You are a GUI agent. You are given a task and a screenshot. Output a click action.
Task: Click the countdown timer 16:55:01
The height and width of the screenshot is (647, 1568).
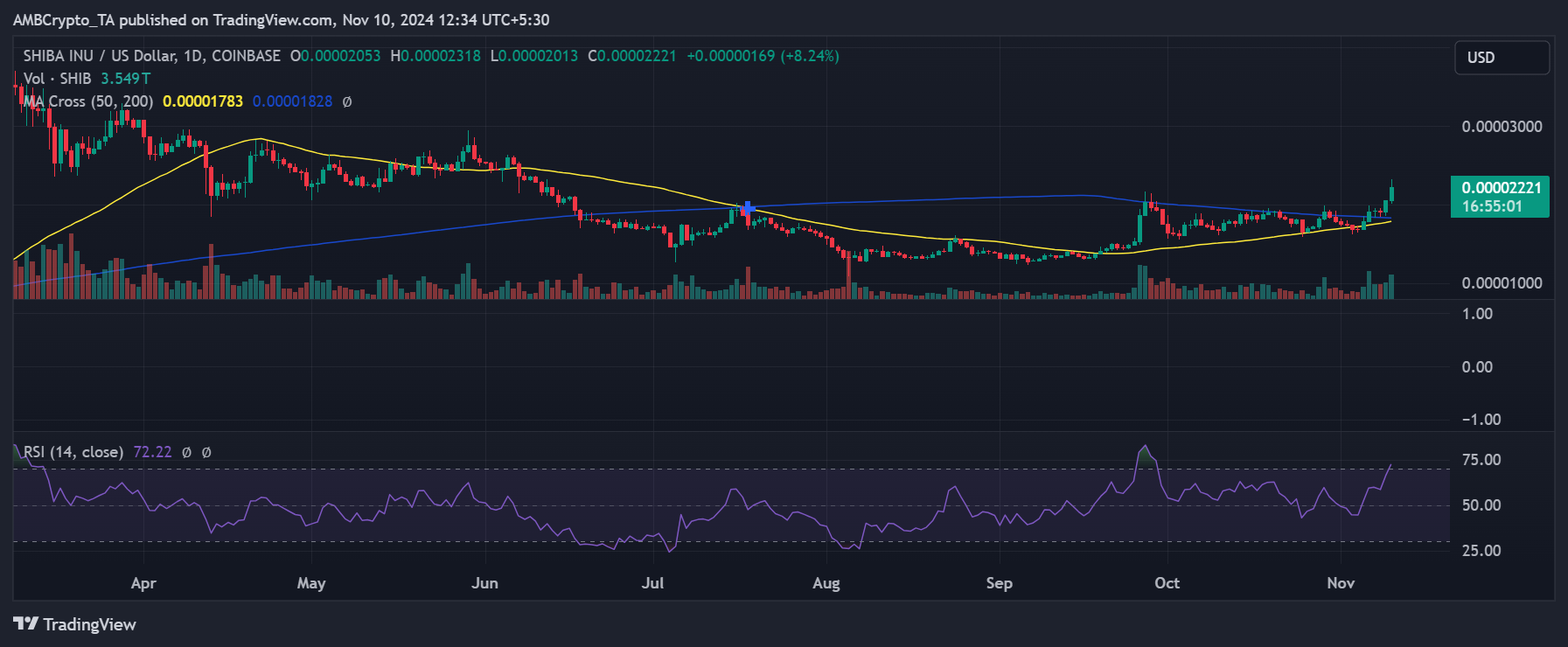1493,206
